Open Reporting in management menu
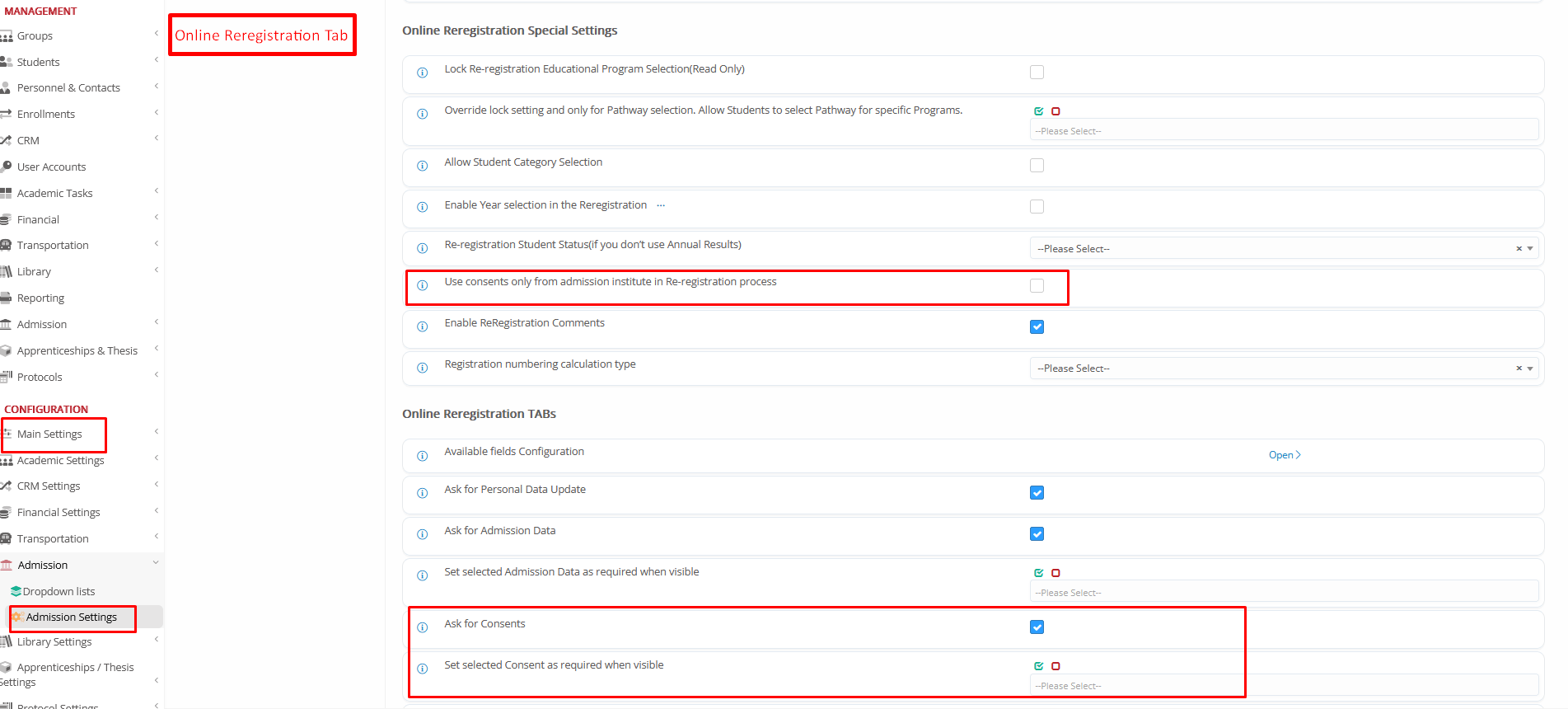This screenshot has width=1568, height=709. pyautogui.click(x=40, y=298)
